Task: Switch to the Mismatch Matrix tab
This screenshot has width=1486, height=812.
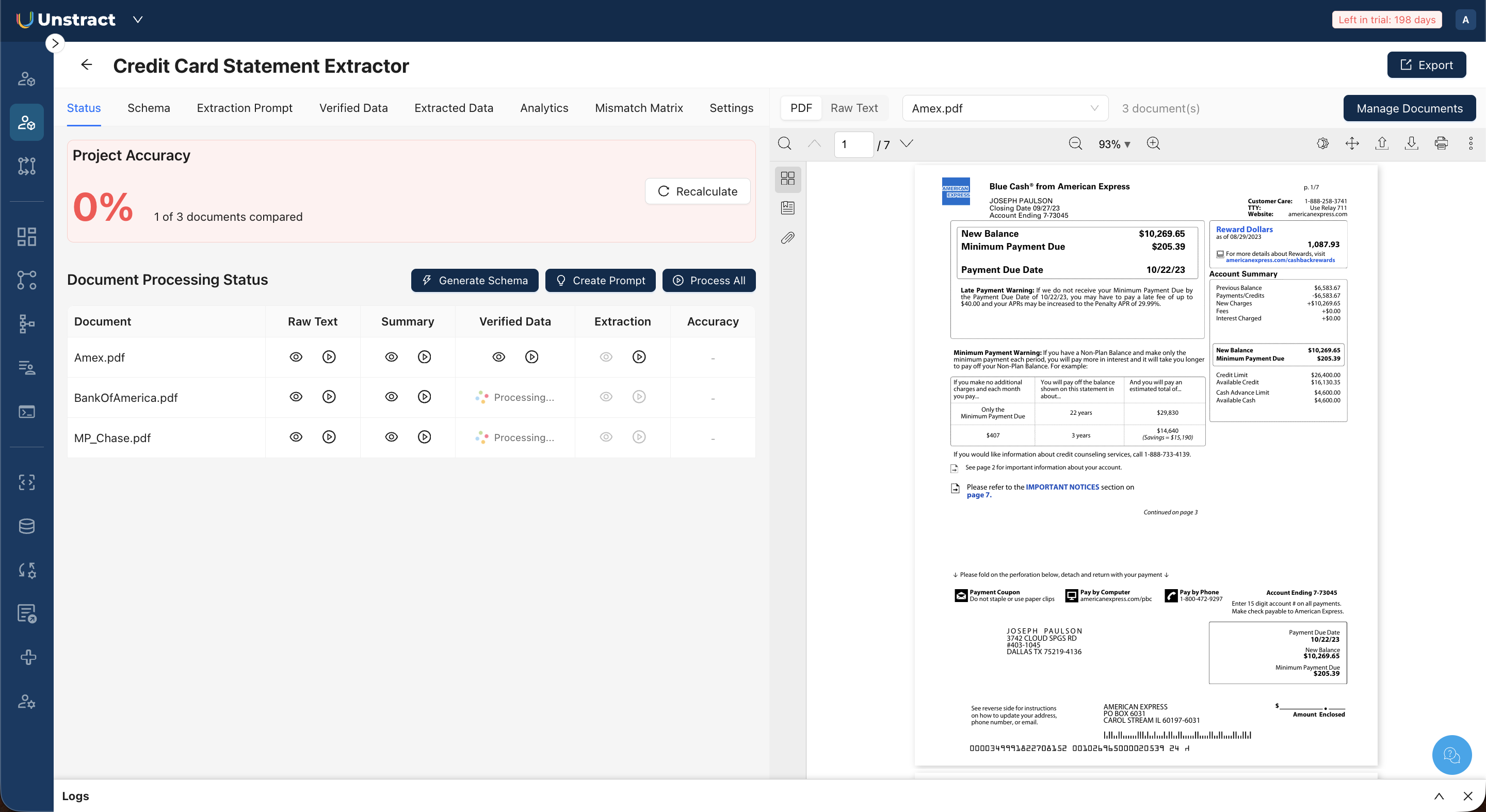Action: (639, 108)
